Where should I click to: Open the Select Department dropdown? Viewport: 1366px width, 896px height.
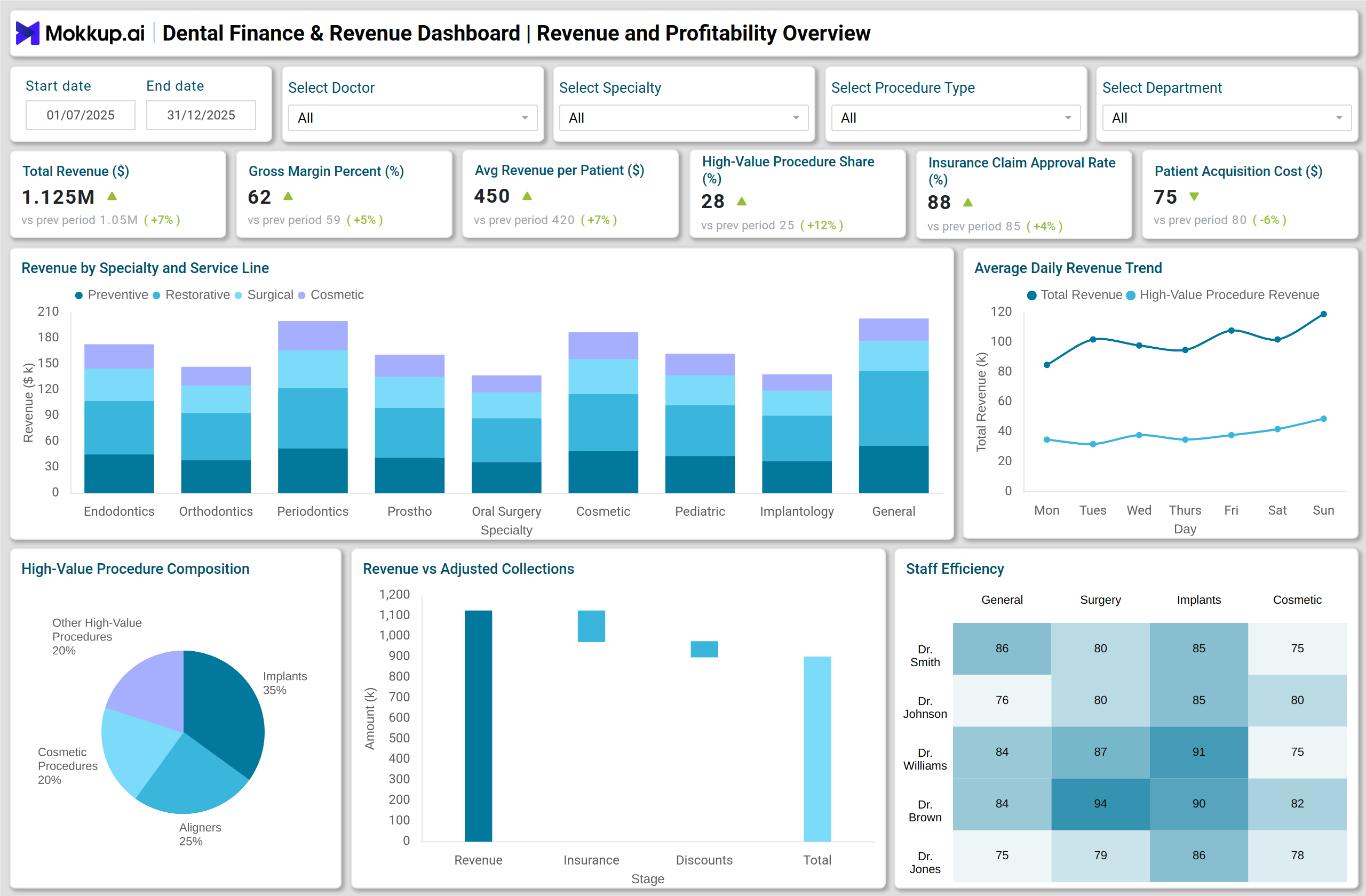(1227, 117)
